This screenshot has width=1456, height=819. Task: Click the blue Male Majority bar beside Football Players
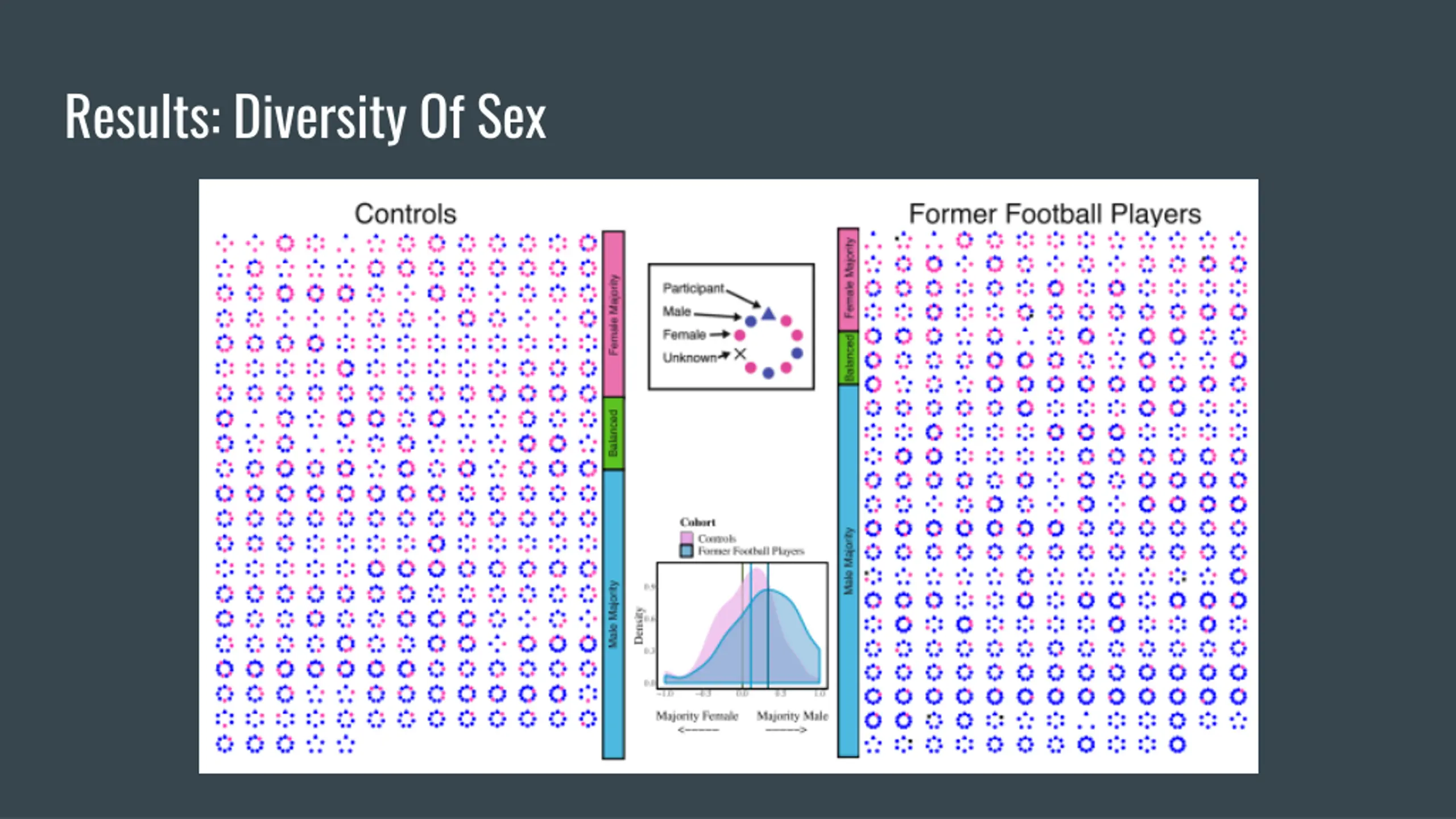coord(848,571)
